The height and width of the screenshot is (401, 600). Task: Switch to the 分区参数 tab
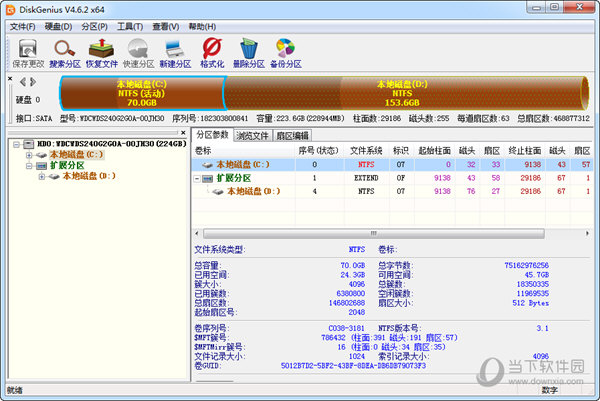212,135
